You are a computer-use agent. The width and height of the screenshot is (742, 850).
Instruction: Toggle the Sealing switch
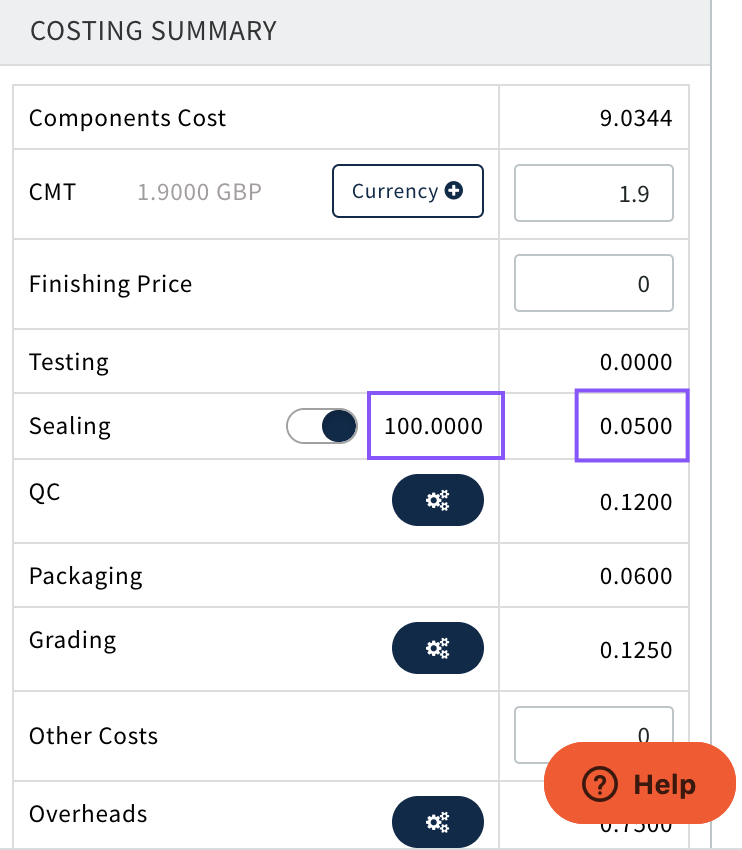[323, 426]
